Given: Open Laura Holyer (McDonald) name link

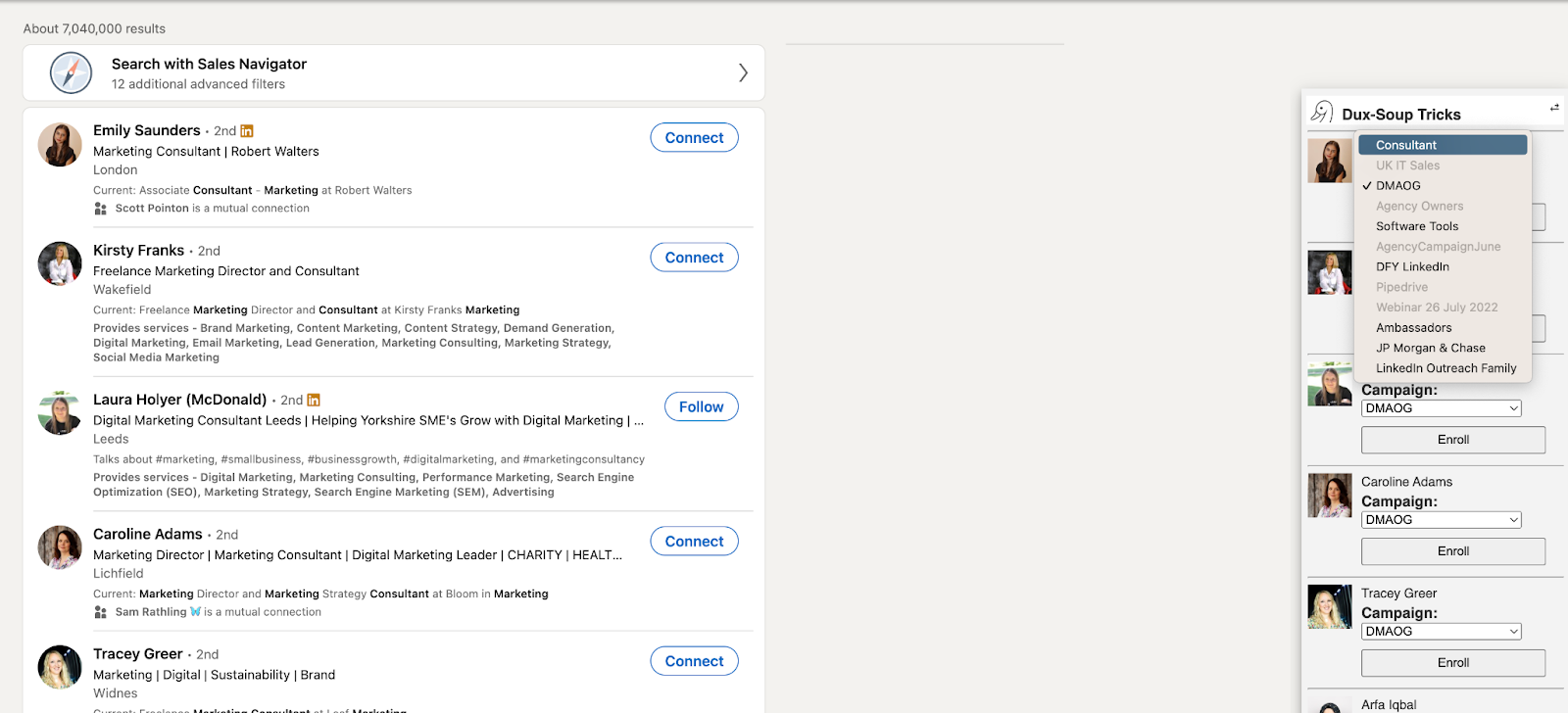Looking at the screenshot, I should tap(180, 400).
